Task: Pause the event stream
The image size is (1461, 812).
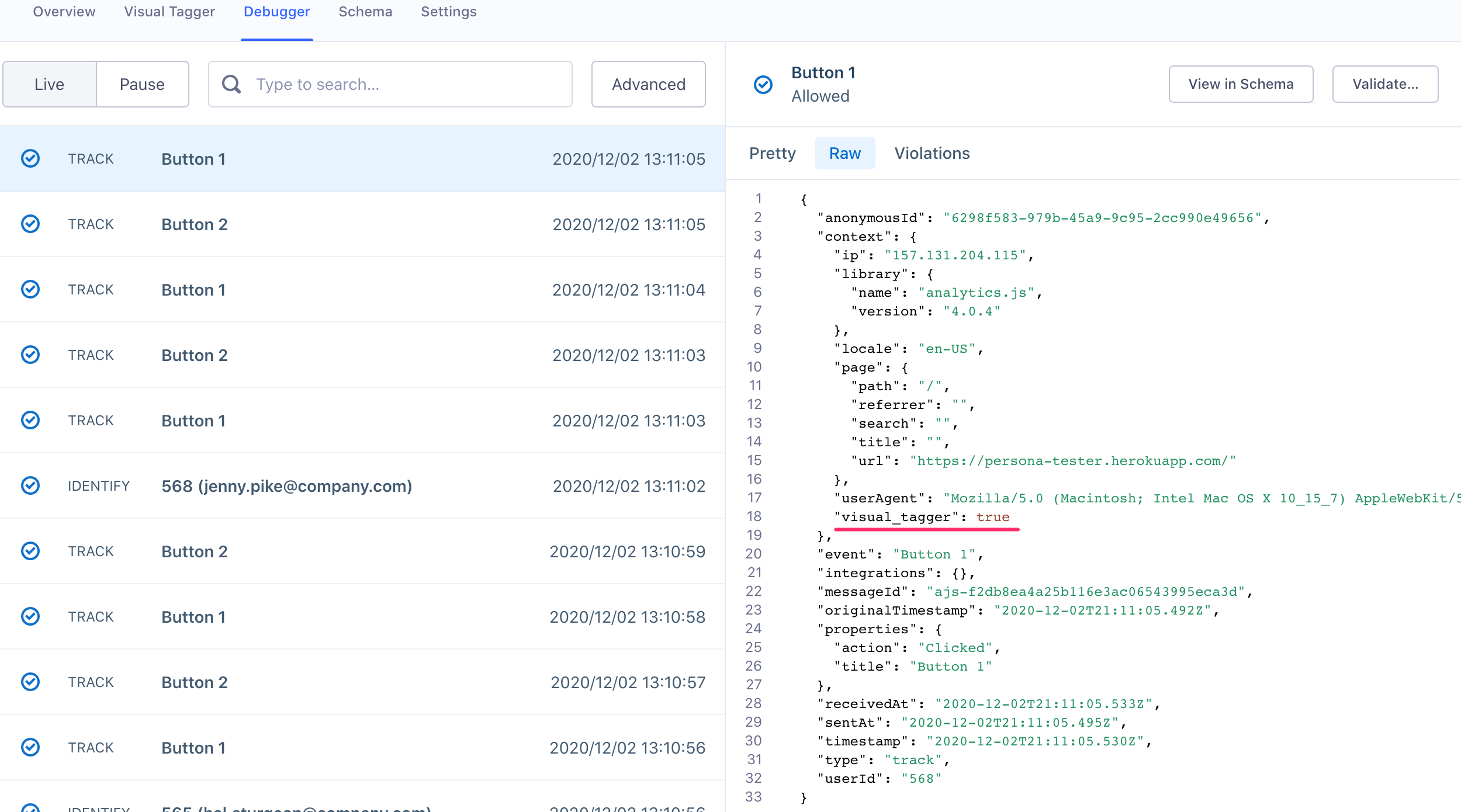Action: [x=142, y=84]
